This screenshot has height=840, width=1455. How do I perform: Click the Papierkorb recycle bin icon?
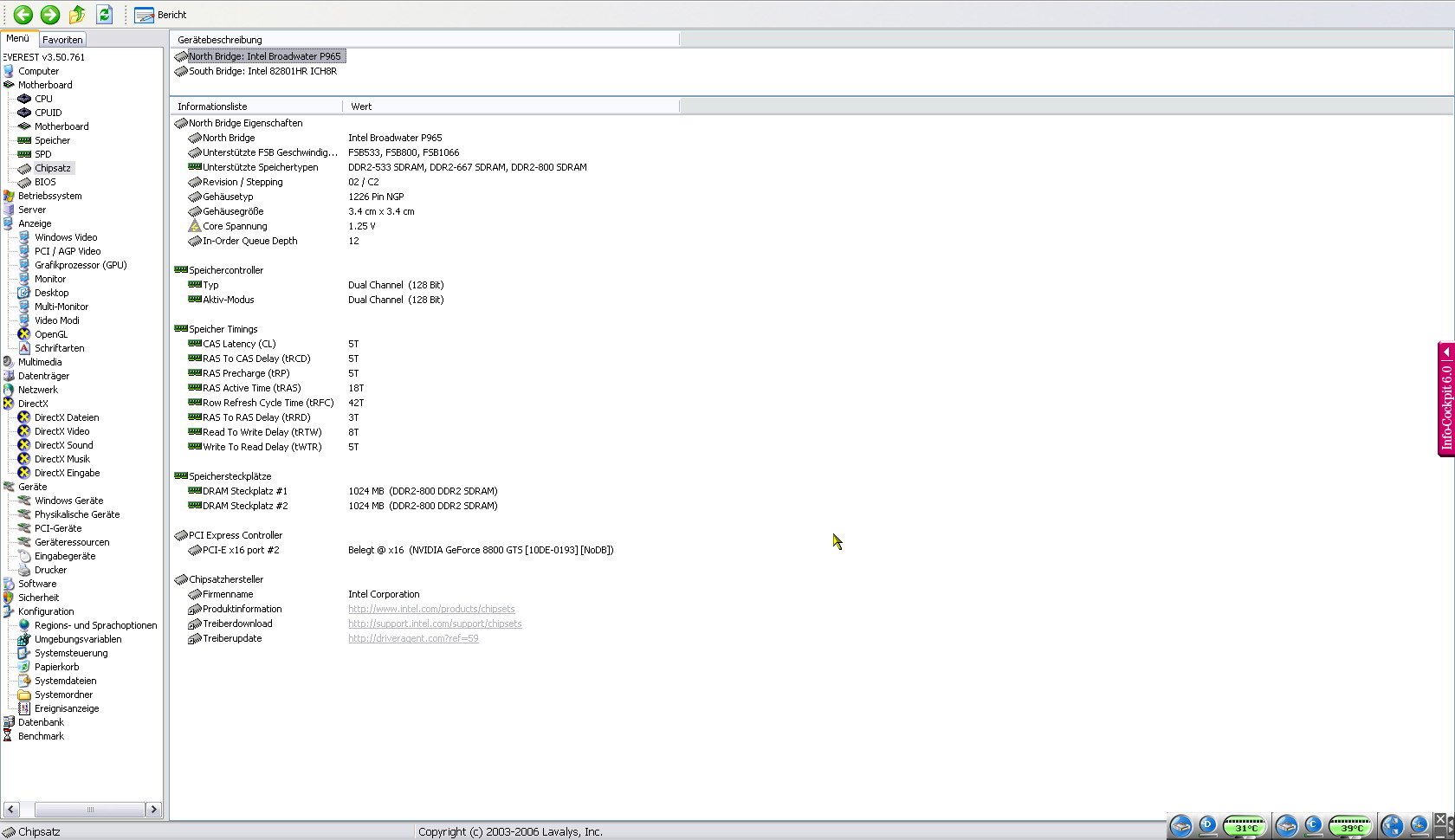(x=24, y=667)
